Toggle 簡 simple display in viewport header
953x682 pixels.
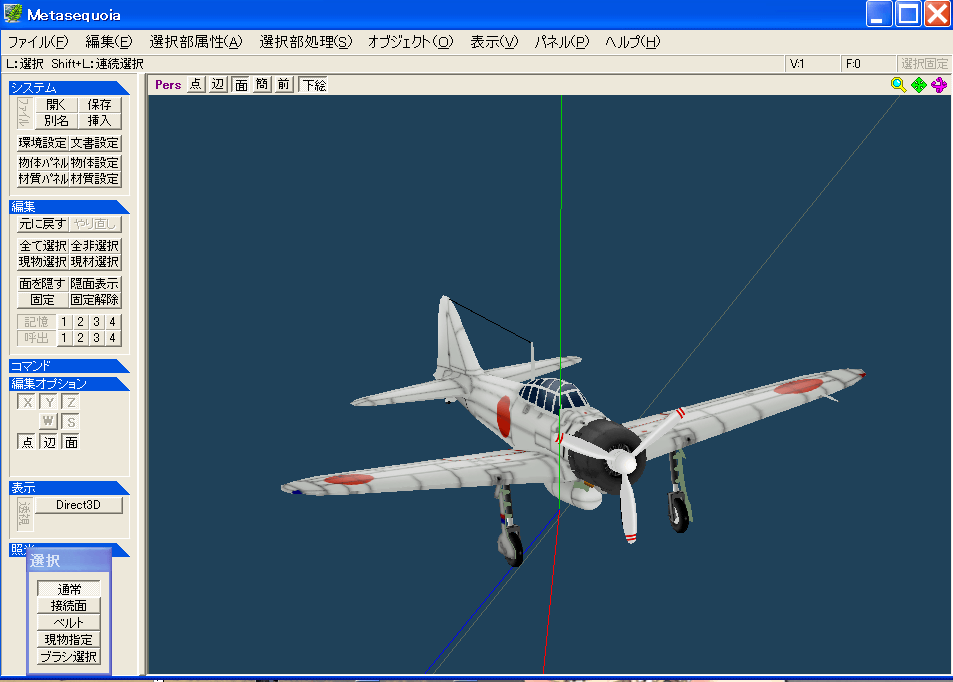(262, 84)
